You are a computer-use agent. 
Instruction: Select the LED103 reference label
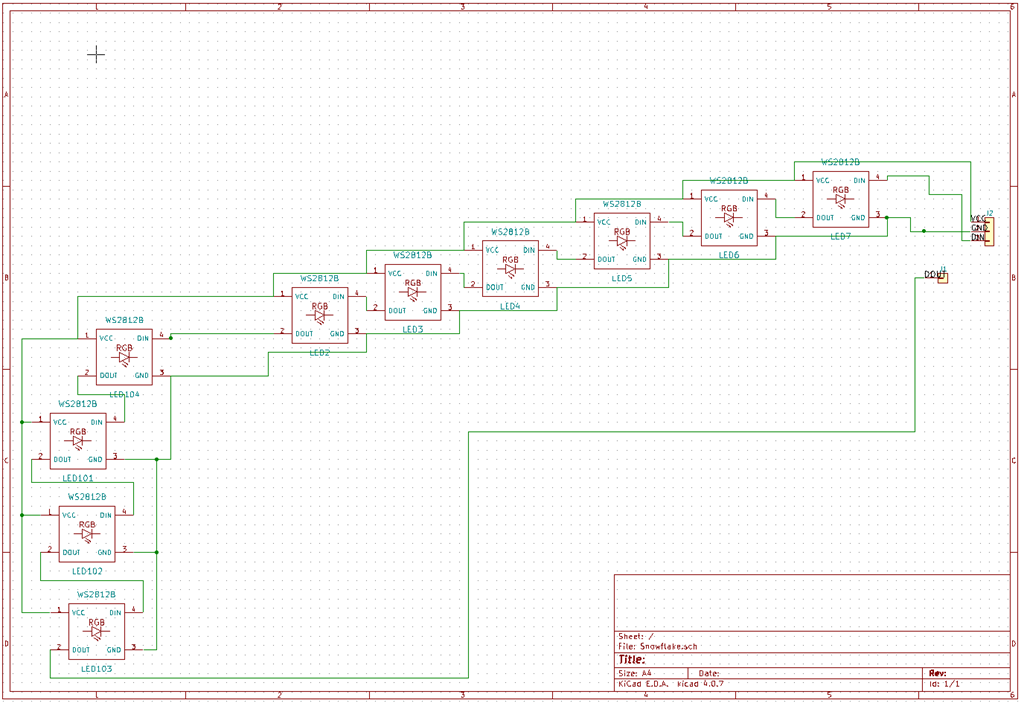coord(96,669)
